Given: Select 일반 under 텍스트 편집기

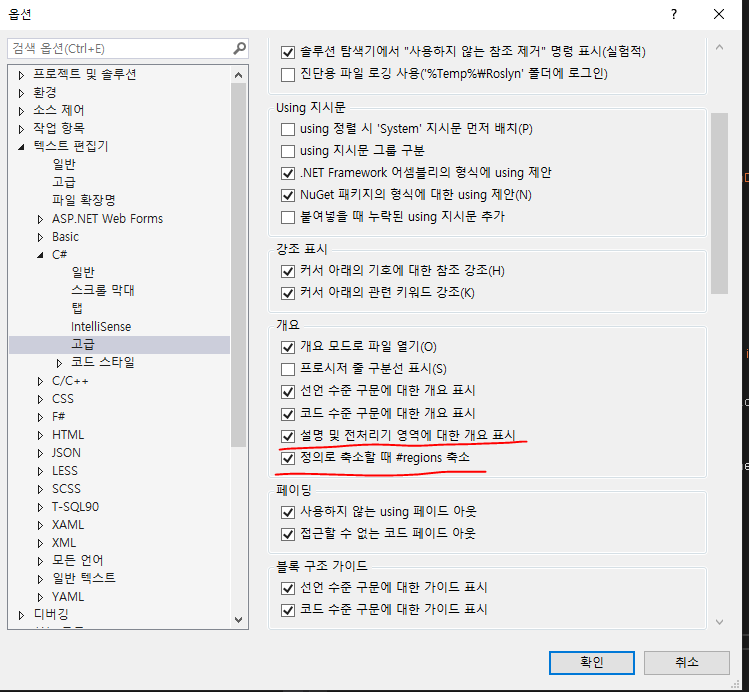Looking at the screenshot, I should [x=64, y=164].
